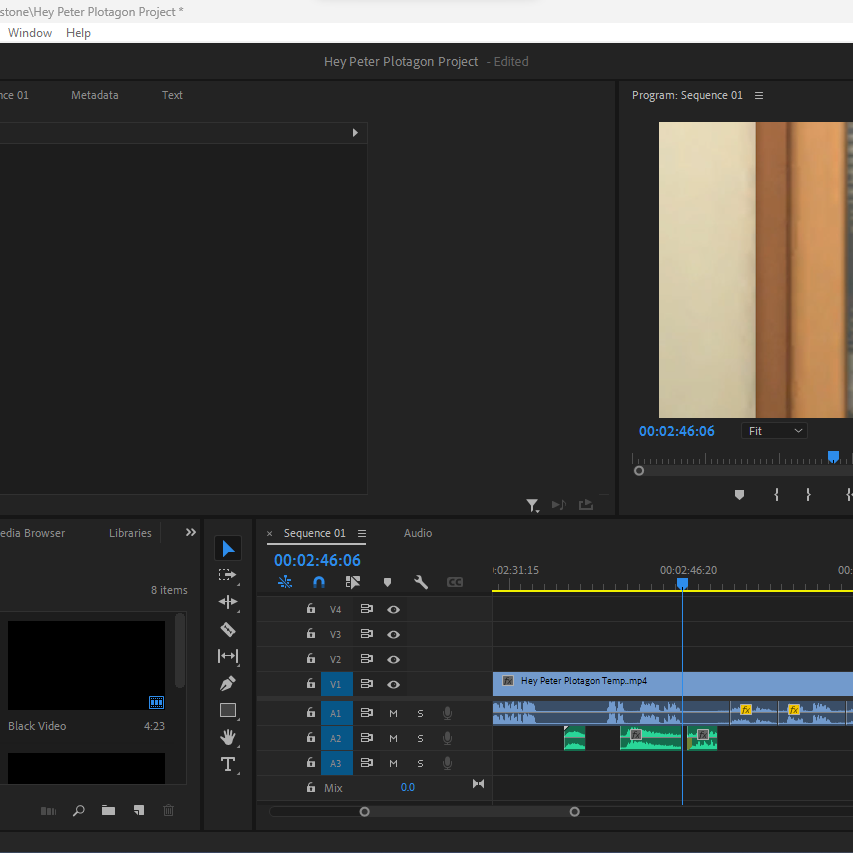Lock the V3 video track
The height and width of the screenshot is (853, 853).
311,634
